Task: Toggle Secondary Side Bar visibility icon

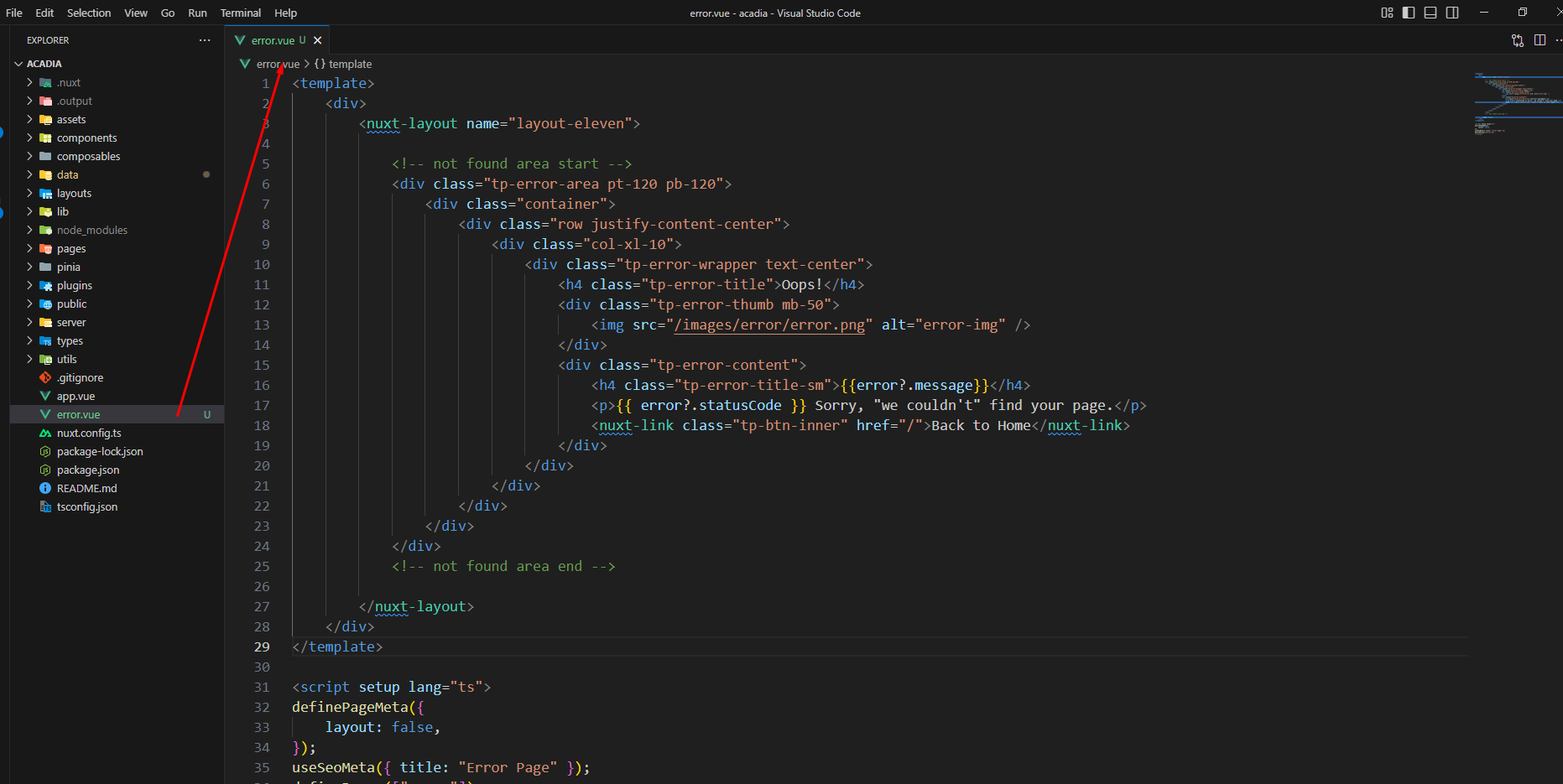Action: pos(1452,13)
